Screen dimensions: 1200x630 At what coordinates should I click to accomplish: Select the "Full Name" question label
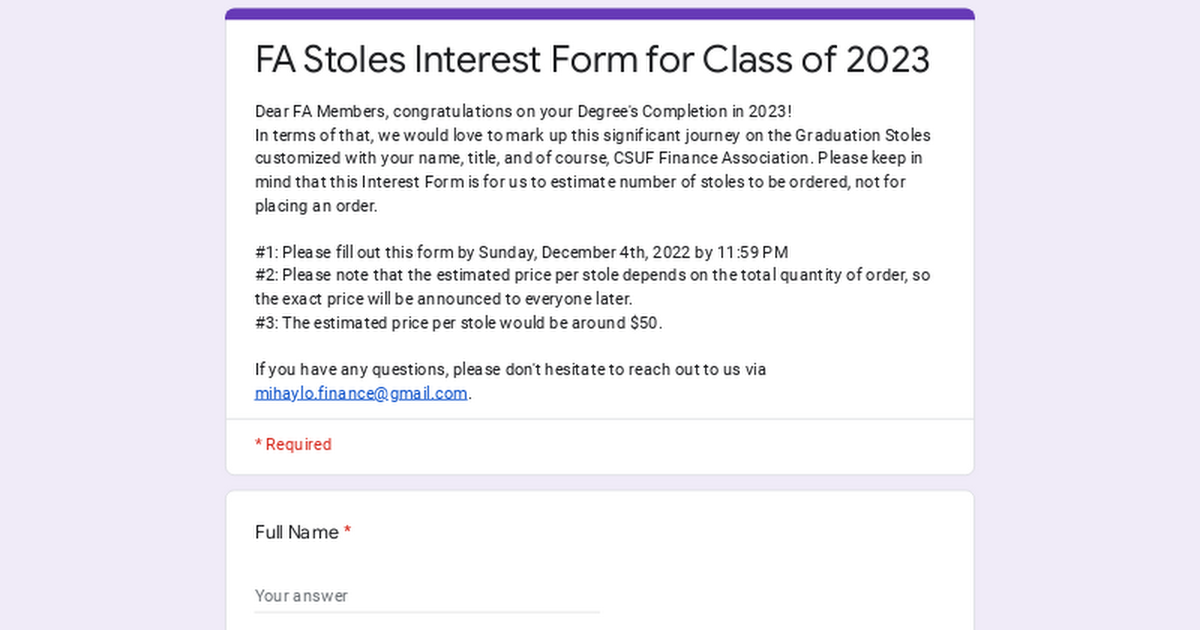pyautogui.click(x=296, y=532)
